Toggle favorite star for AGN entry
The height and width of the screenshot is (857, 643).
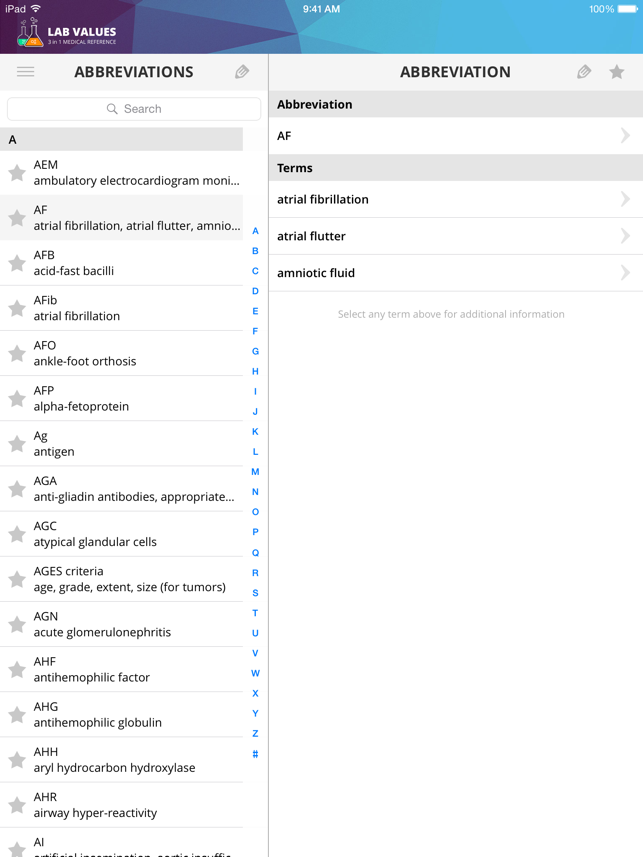(x=17, y=625)
